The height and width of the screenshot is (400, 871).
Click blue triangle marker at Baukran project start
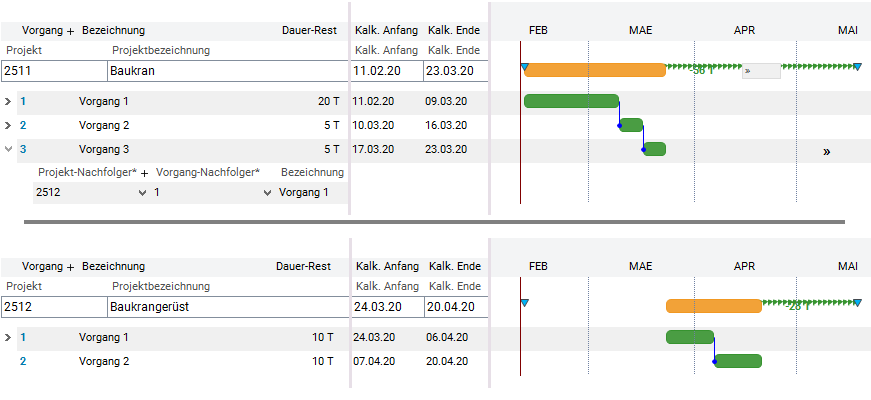(x=524, y=67)
